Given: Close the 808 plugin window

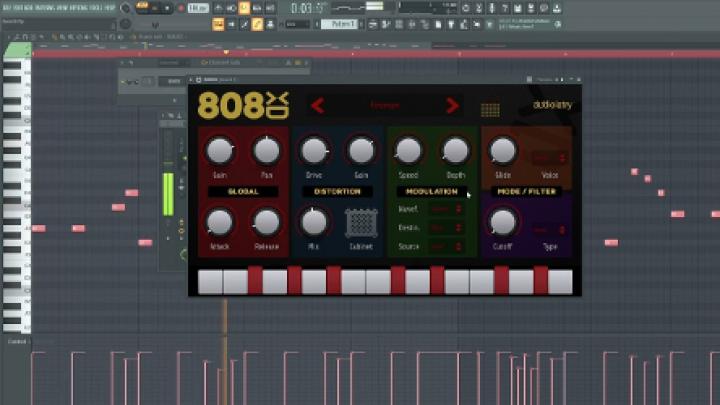Looking at the screenshot, I should [x=578, y=80].
